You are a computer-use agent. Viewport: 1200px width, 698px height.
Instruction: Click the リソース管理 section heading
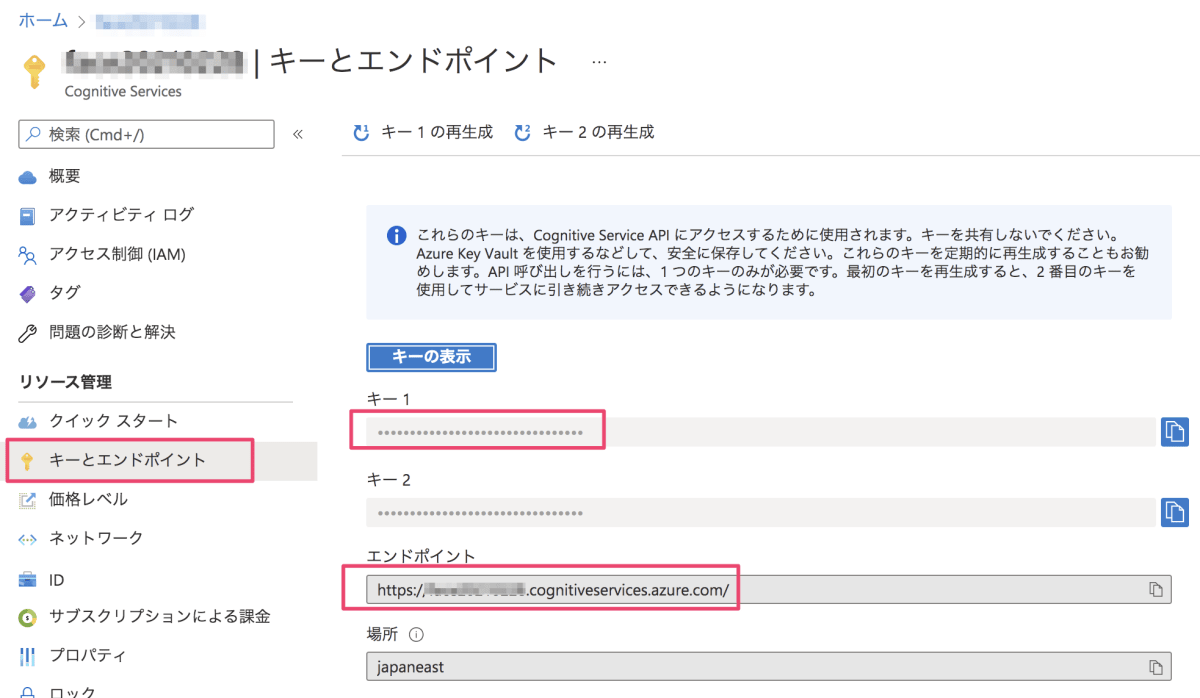(x=65, y=382)
